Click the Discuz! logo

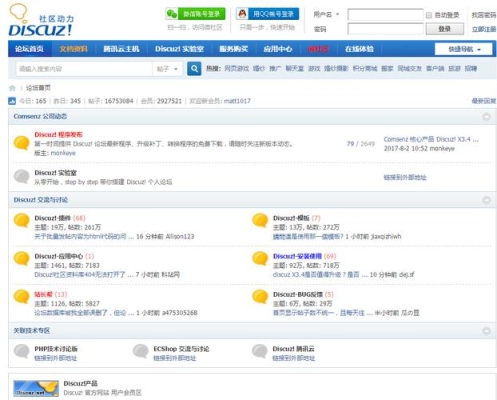[x=40, y=21]
